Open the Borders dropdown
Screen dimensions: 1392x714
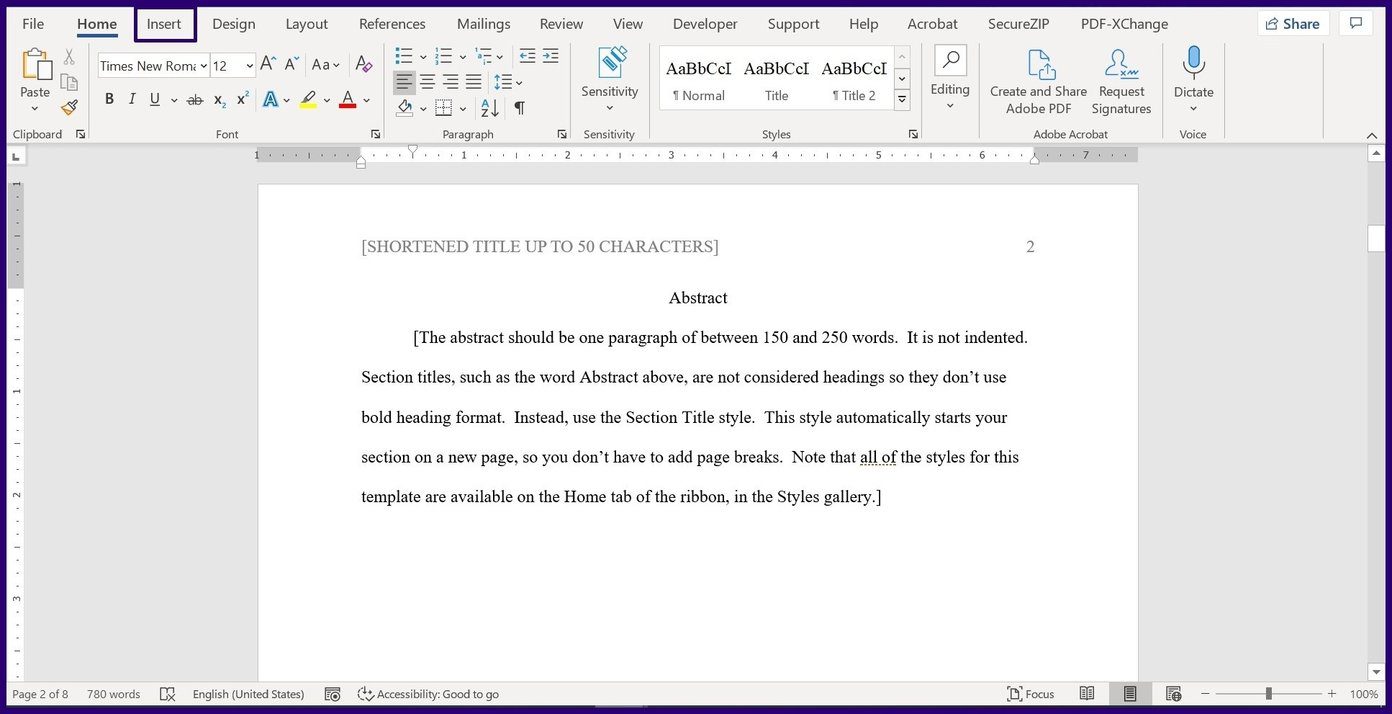coord(462,108)
